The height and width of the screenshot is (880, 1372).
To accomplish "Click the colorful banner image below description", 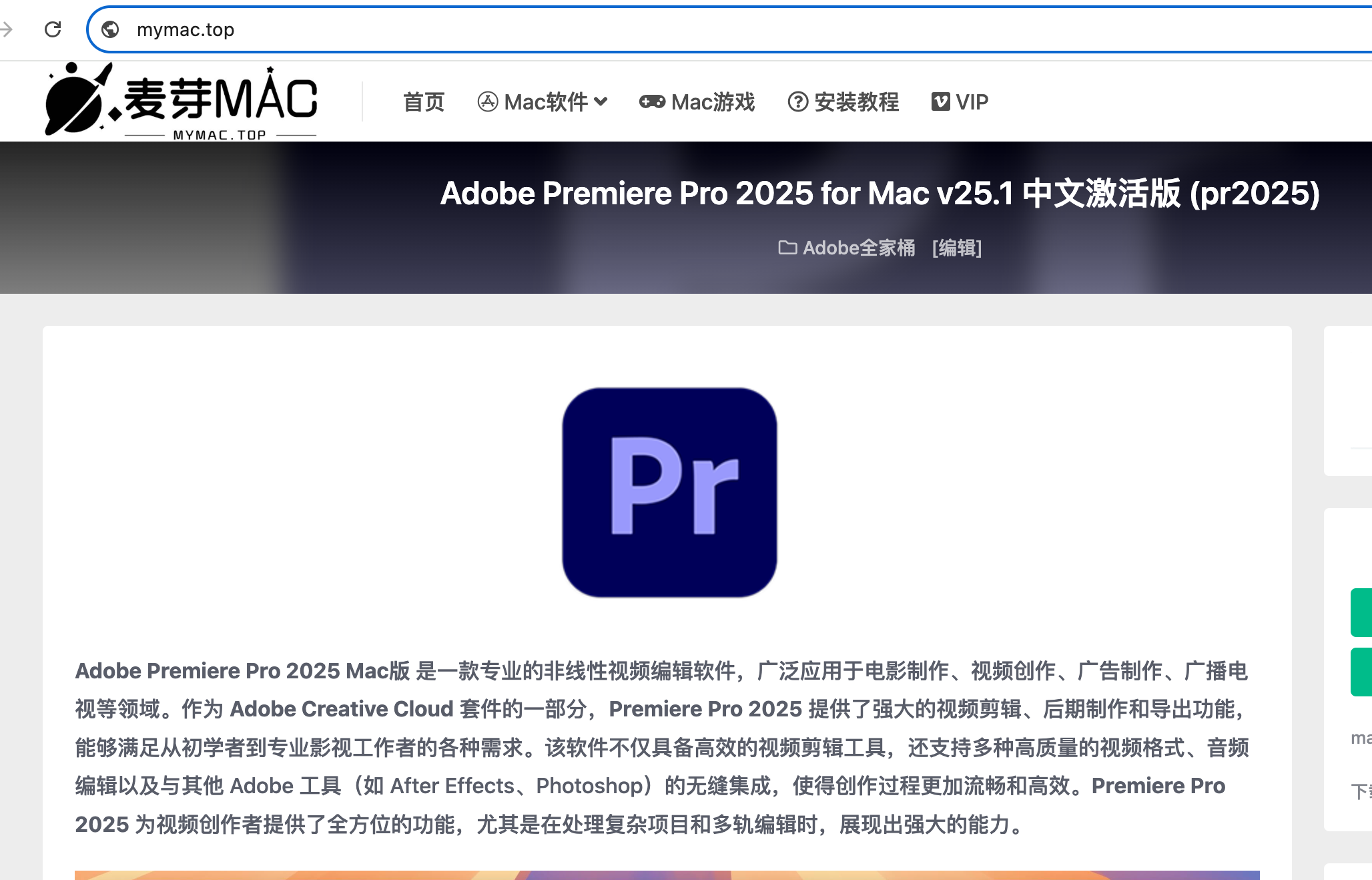I will click(667, 875).
